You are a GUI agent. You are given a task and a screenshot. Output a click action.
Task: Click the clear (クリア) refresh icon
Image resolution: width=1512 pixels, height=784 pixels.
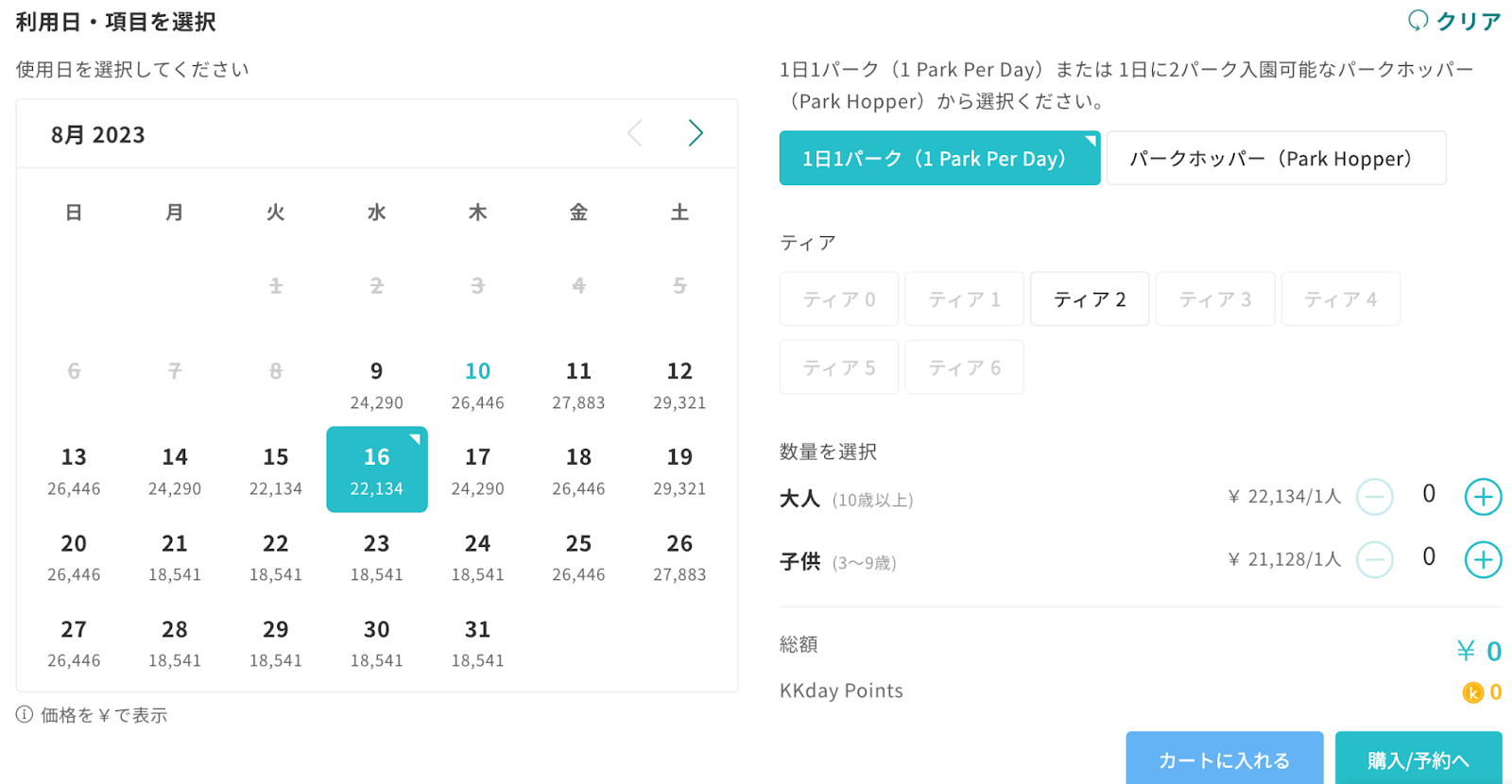[x=1417, y=21]
